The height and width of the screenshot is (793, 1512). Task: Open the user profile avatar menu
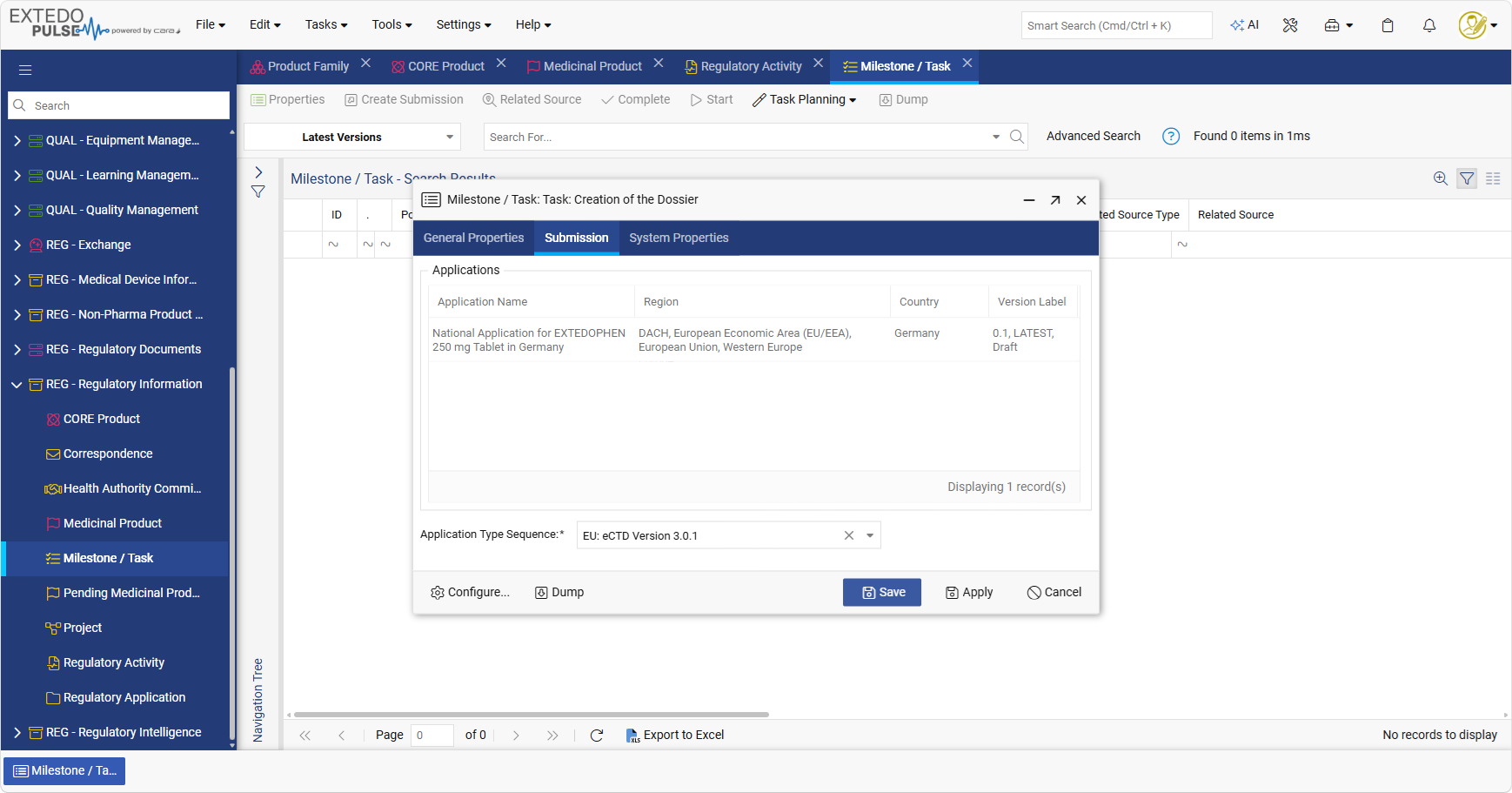click(x=1477, y=25)
